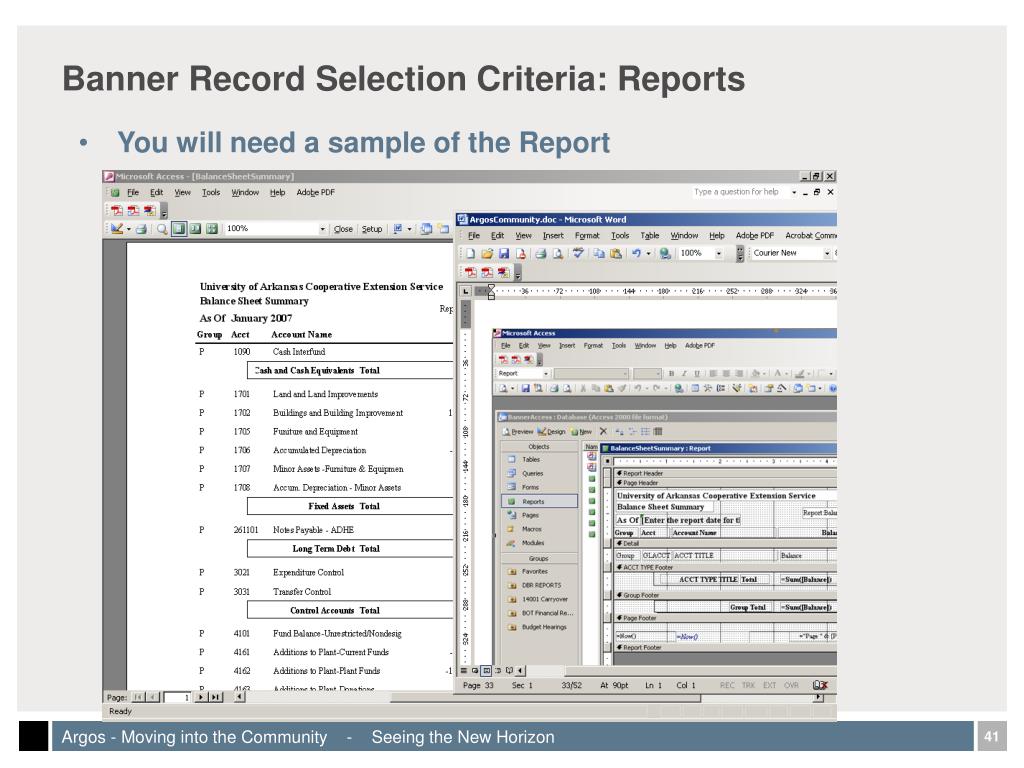The image size is (1024, 768).
Task: Switch Access preview to Multiple Pages view
Action: [211, 229]
